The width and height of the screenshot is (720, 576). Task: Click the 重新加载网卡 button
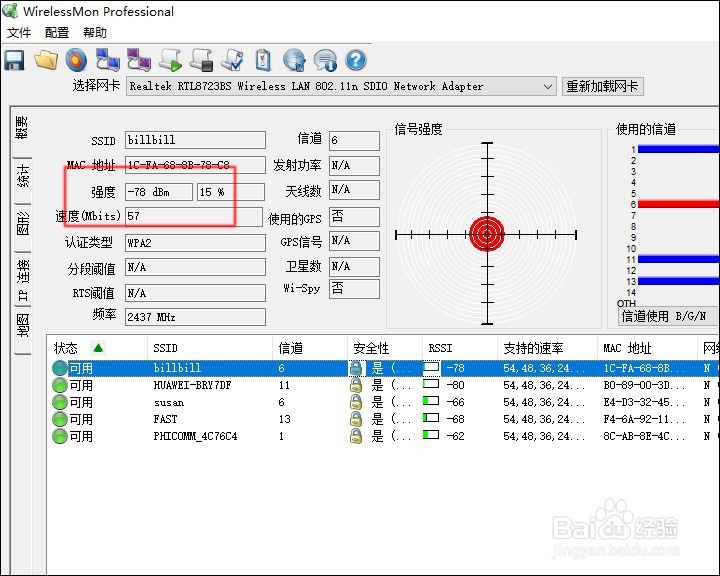coord(602,86)
